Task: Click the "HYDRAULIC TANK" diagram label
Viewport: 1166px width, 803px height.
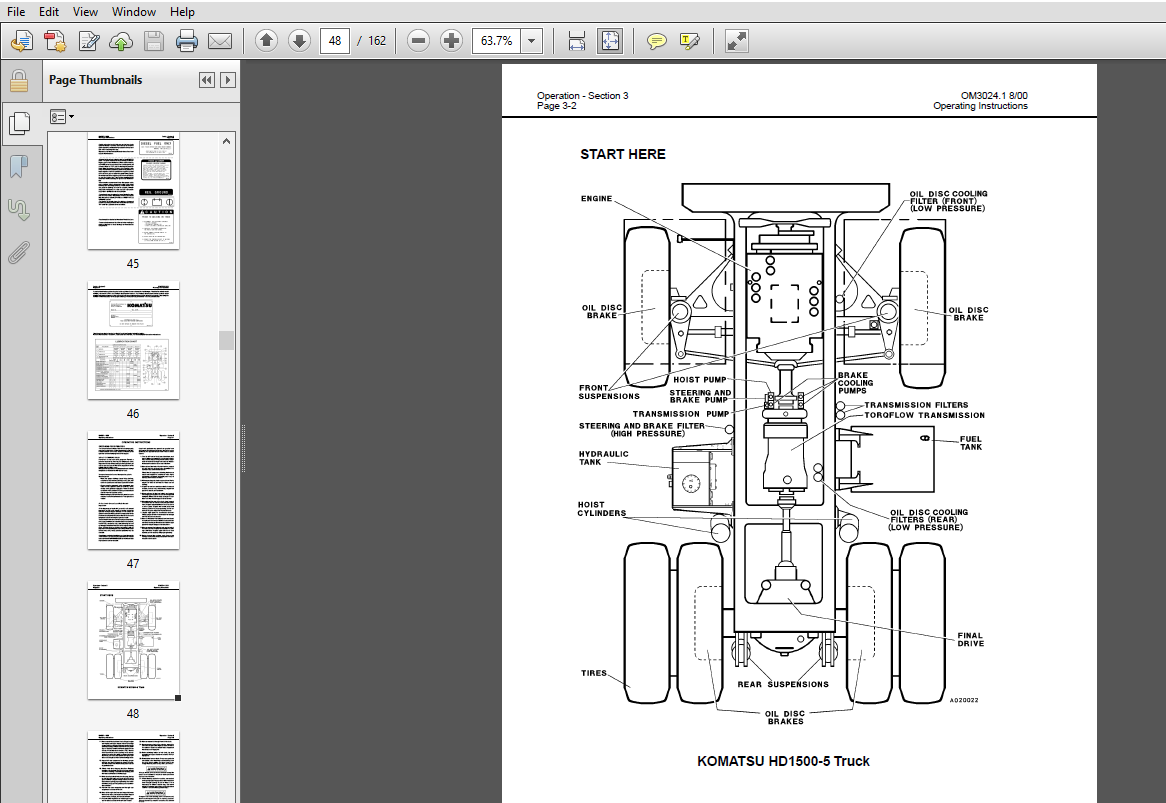Action: click(603, 458)
